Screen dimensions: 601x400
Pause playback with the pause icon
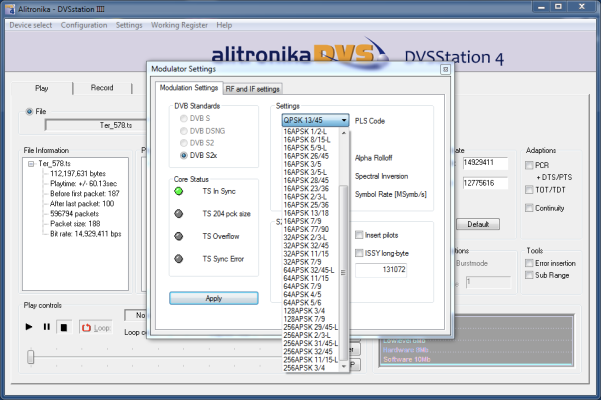tap(46, 327)
